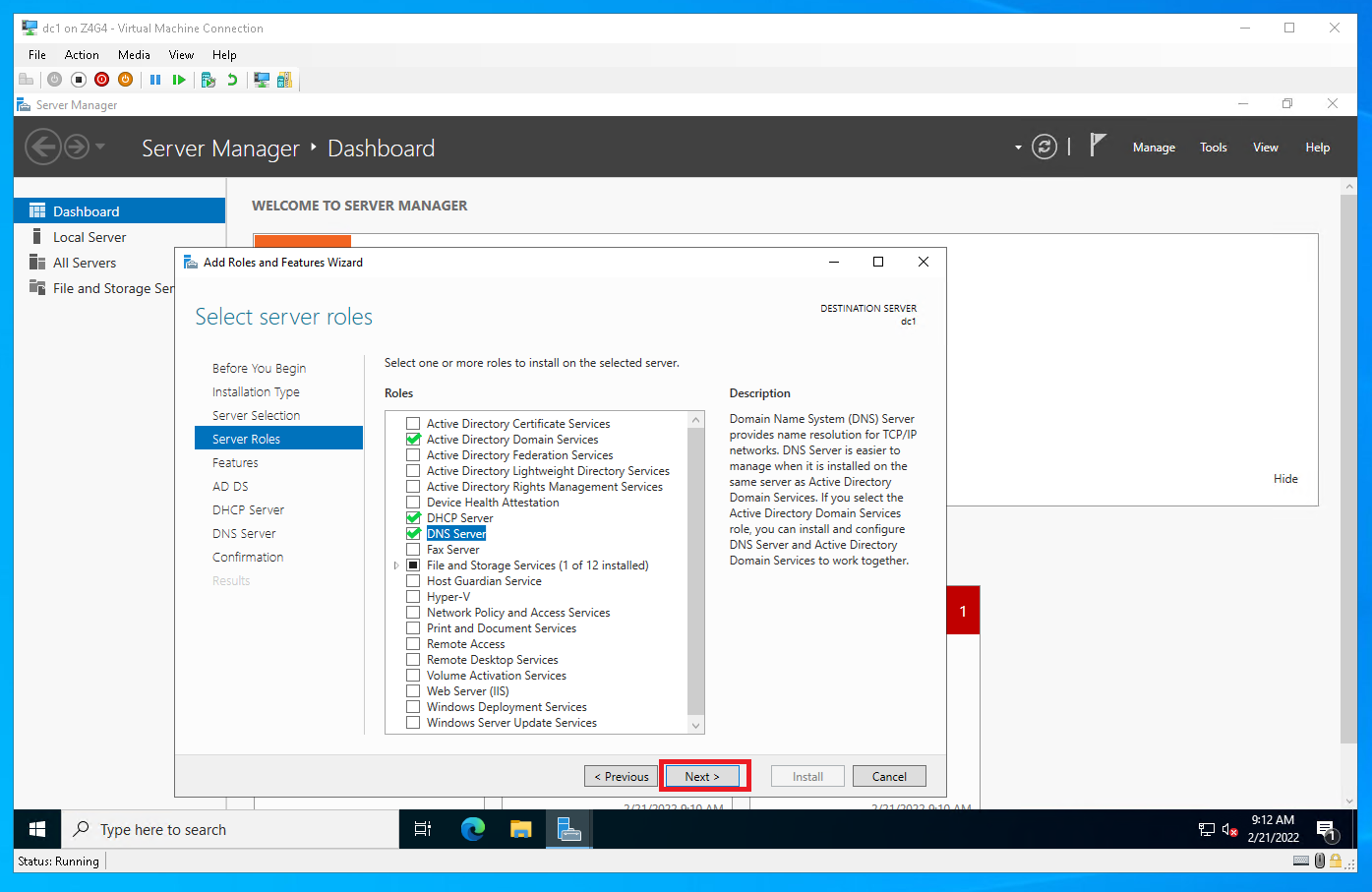Click the taskbar search box
This screenshot has height=892, width=1372.
[230, 829]
